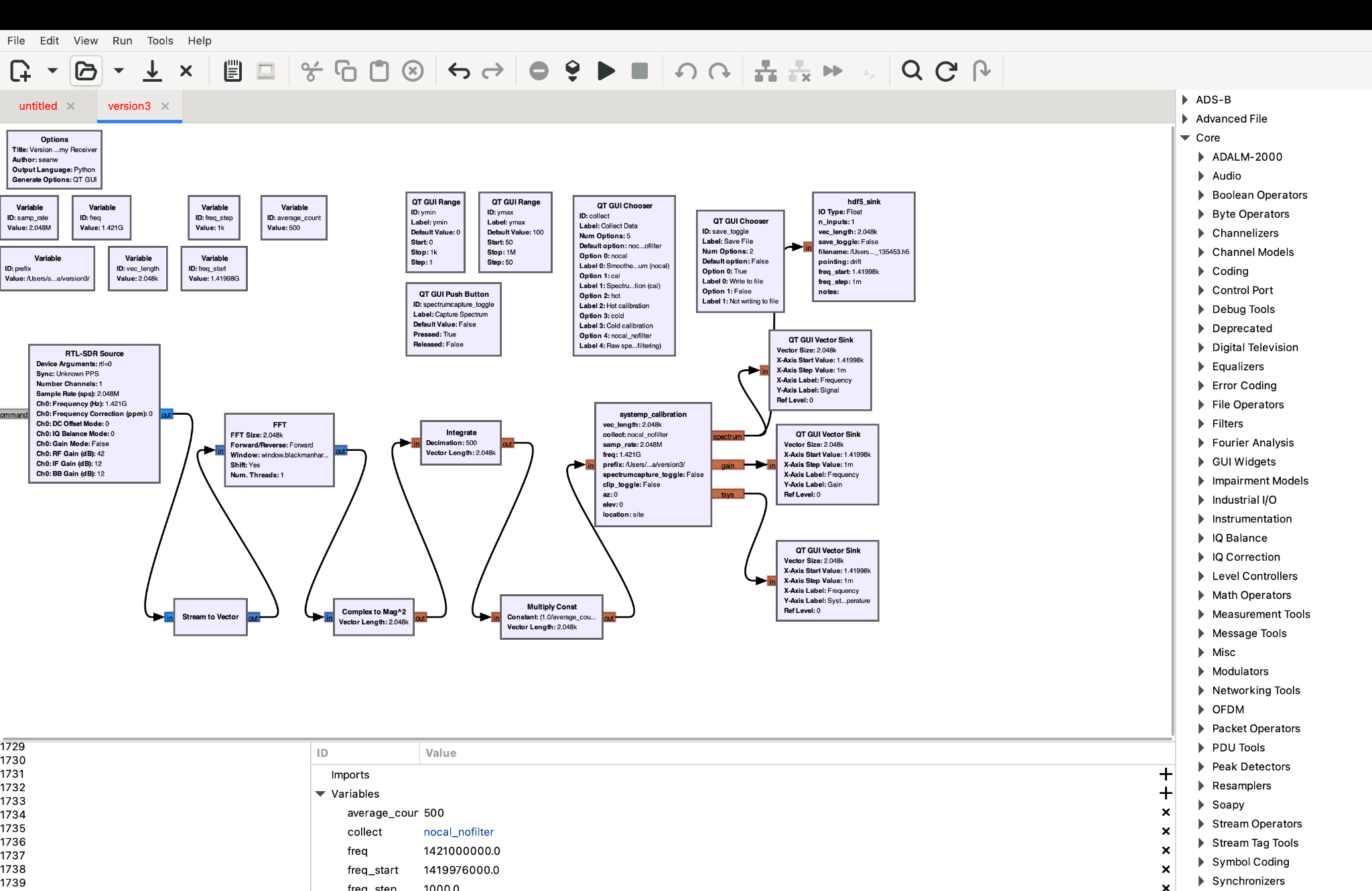This screenshot has height=891, width=1372.
Task: Execute the flowgraph with play icon
Action: click(x=606, y=70)
